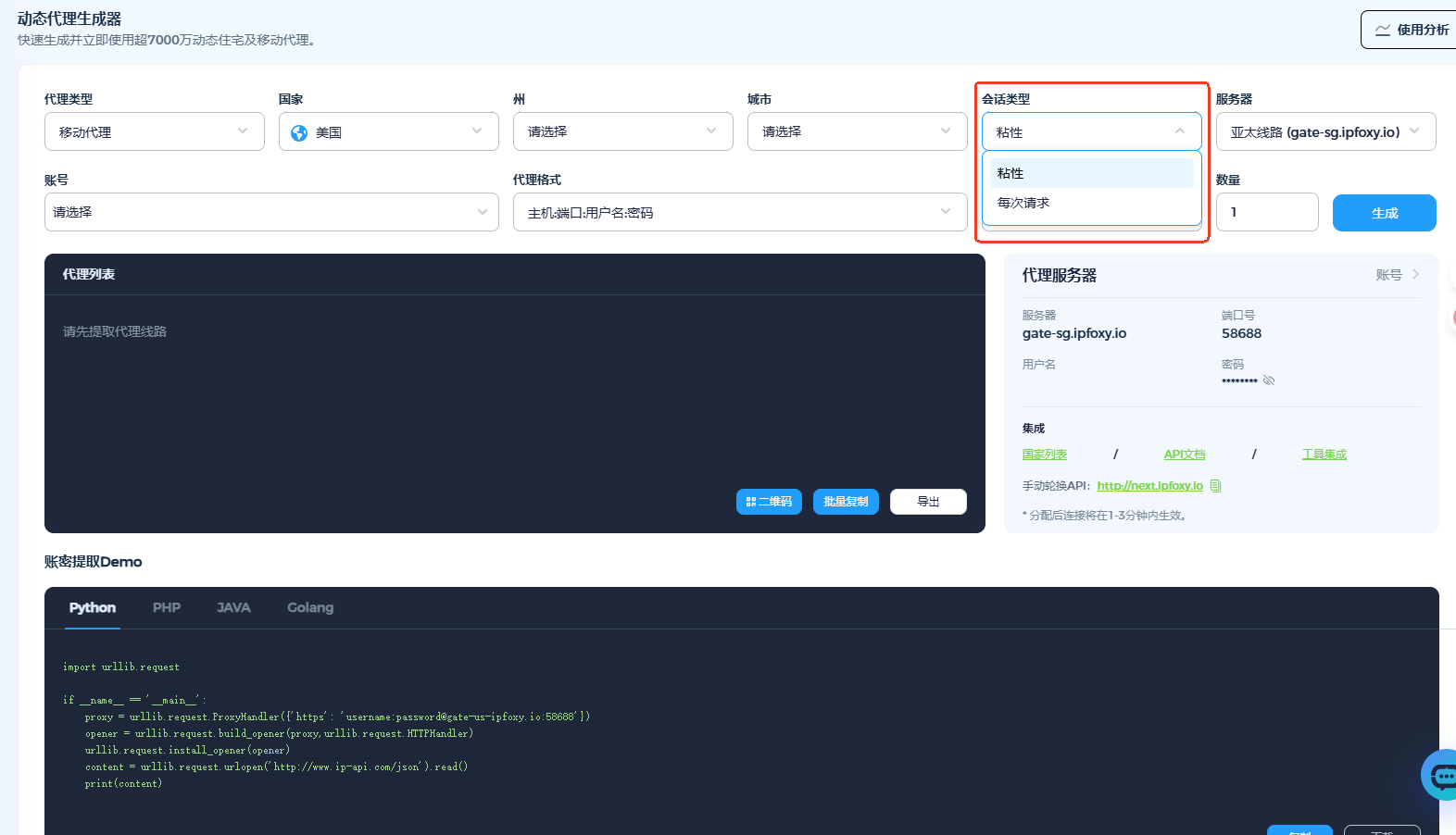Image resolution: width=1456 pixels, height=835 pixels.
Task: Toggle password visibility eye icon
Action: (x=1269, y=380)
